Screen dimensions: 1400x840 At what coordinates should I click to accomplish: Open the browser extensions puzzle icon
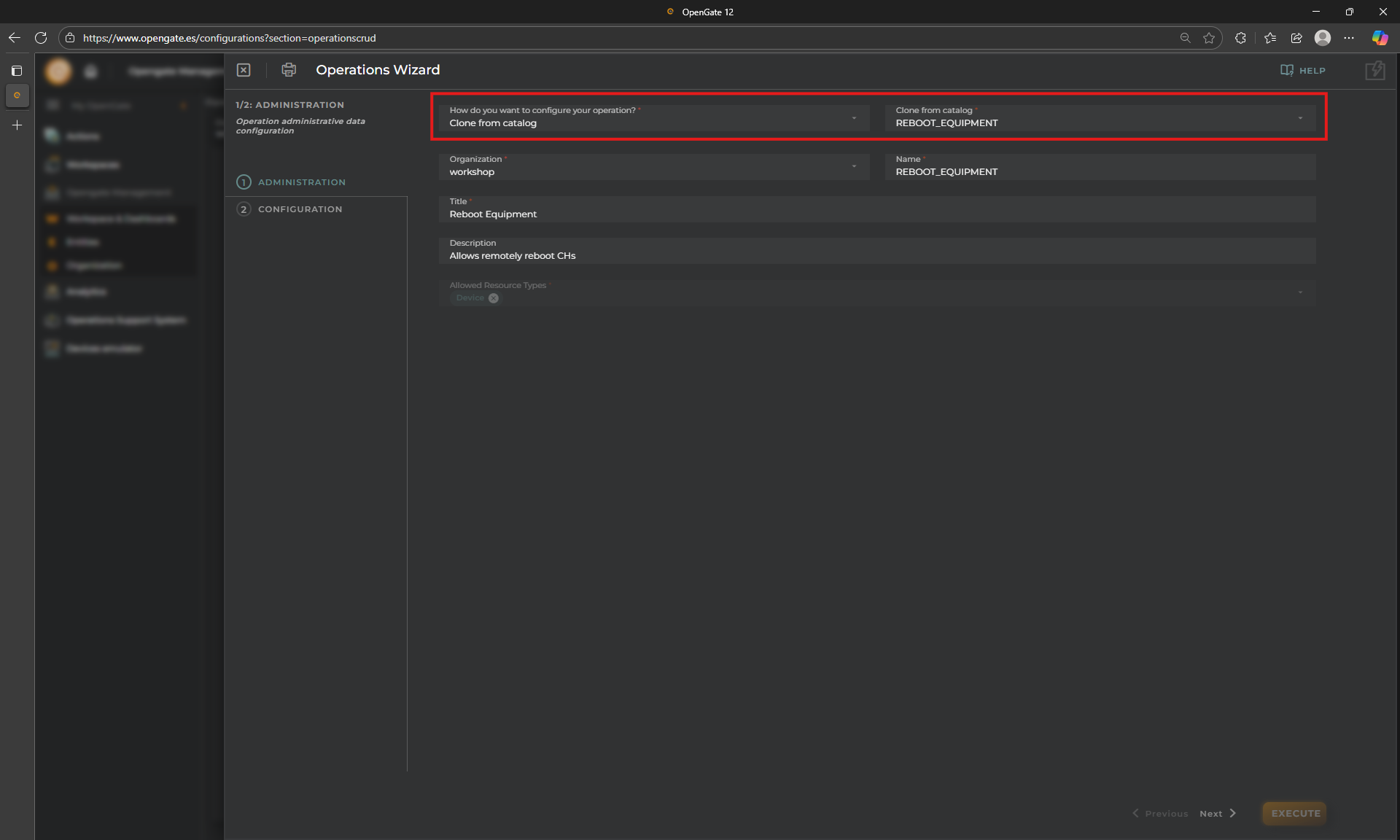point(1240,38)
